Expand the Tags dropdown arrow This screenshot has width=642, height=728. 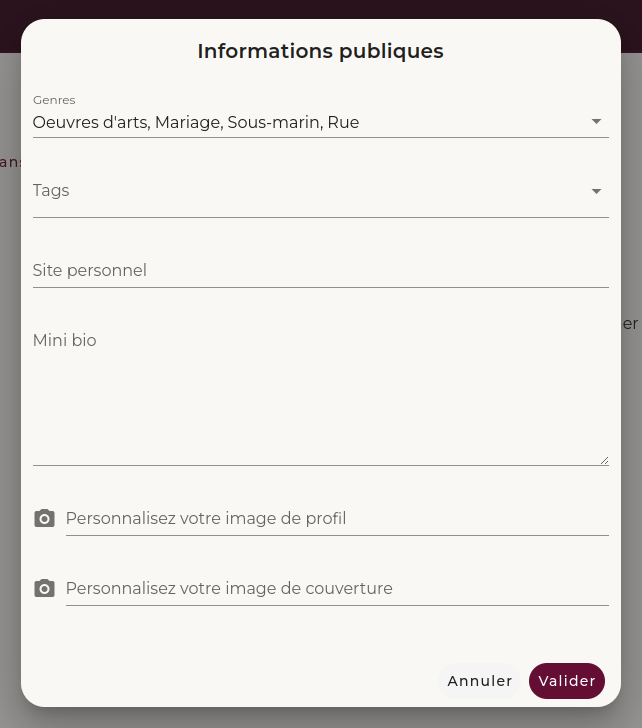click(x=596, y=191)
